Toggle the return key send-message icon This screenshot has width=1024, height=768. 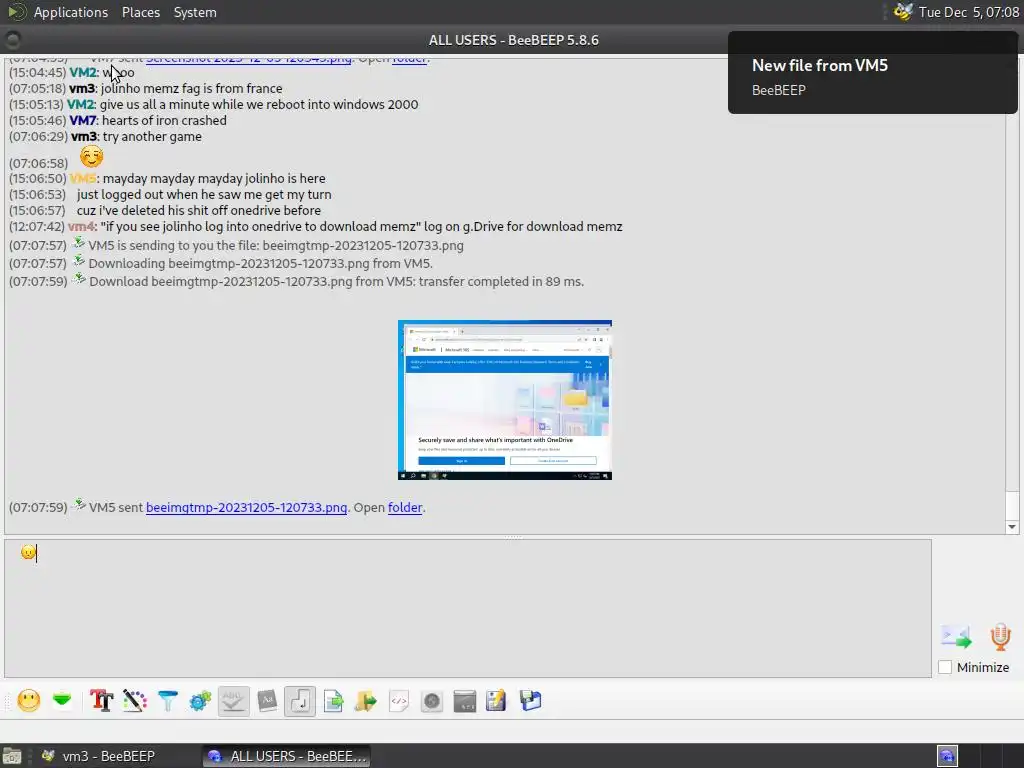(300, 701)
